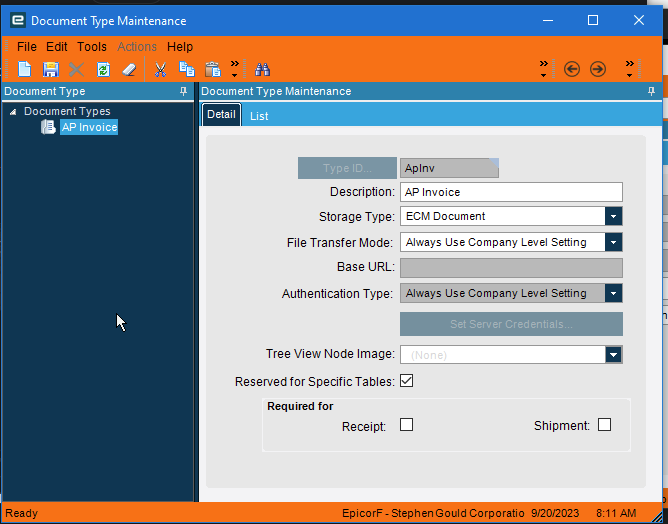Select AP Invoice in the tree
Image resolution: width=668 pixels, height=524 pixels.
89,127
